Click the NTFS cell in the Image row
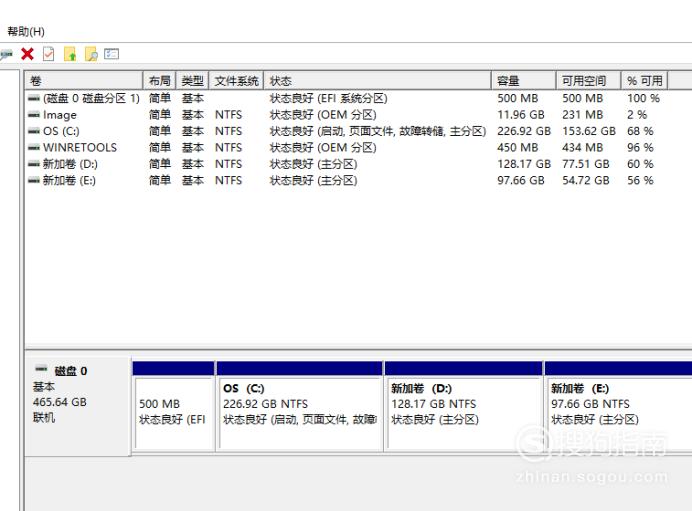This screenshot has width=692, height=511. click(229, 115)
